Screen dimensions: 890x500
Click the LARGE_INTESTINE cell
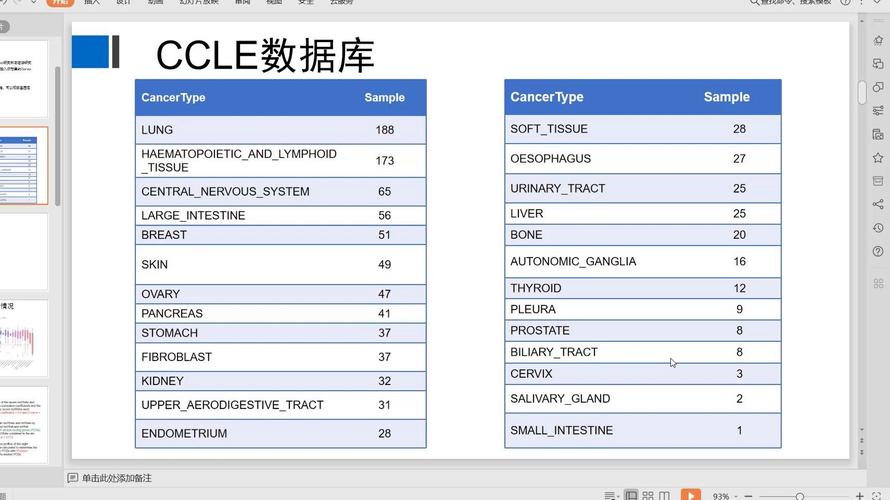(x=193, y=215)
